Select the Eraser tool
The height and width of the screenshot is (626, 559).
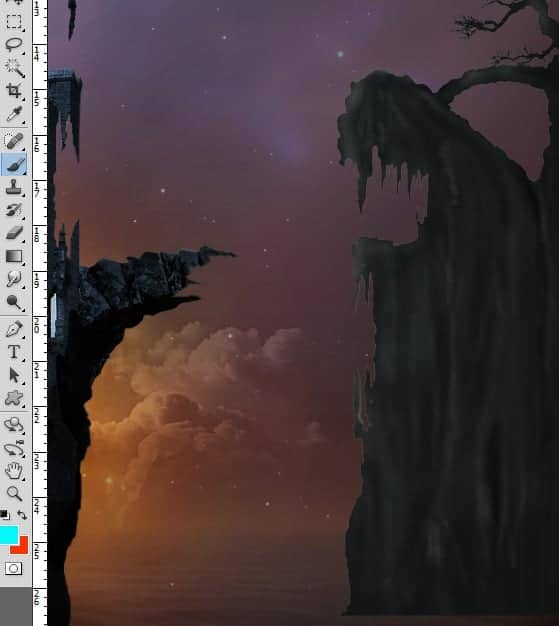14,232
